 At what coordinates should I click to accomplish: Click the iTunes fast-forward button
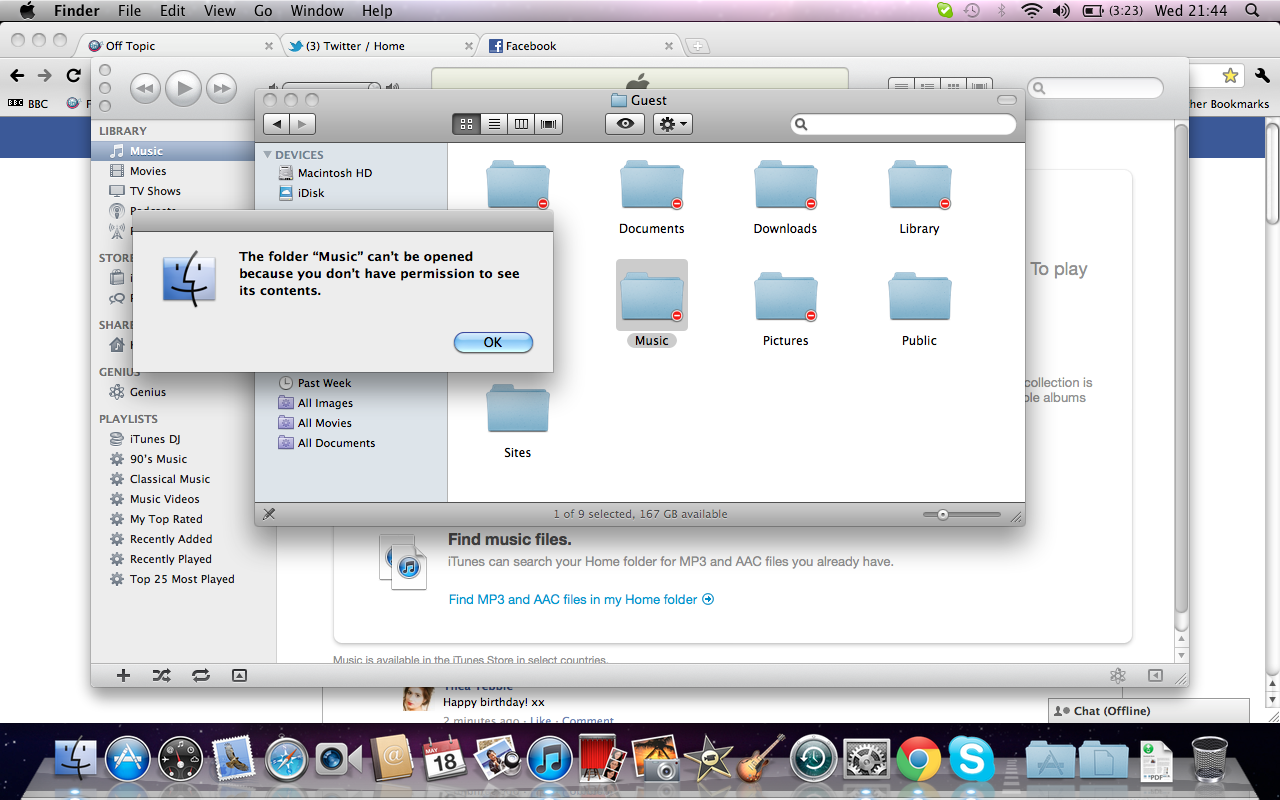pyautogui.click(x=221, y=88)
